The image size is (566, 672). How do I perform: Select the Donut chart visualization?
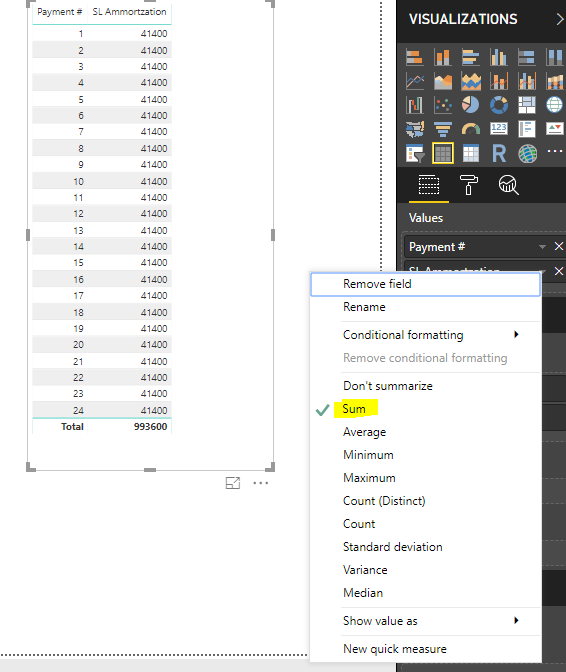pos(498,105)
